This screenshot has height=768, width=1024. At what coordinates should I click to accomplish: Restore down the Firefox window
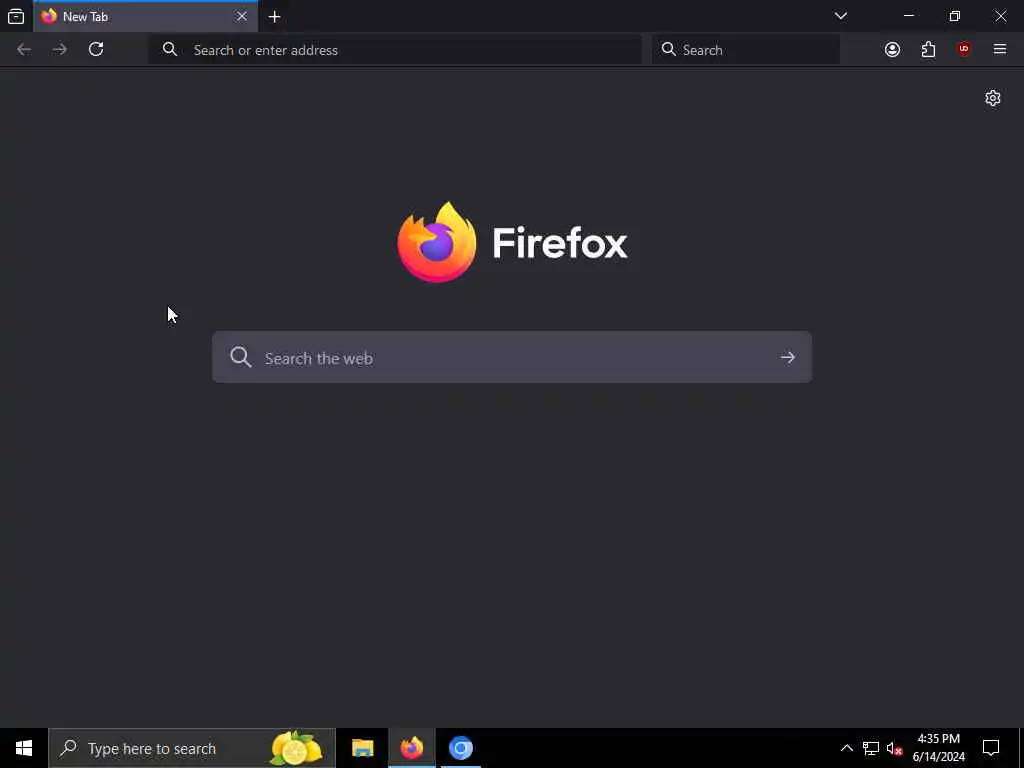955,16
